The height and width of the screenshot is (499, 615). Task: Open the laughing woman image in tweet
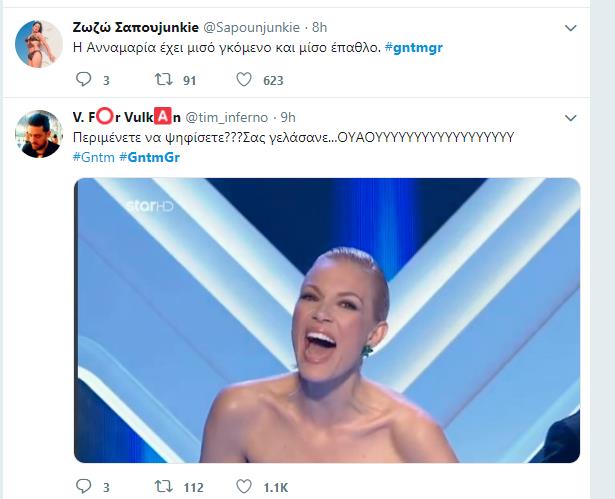tap(326, 320)
